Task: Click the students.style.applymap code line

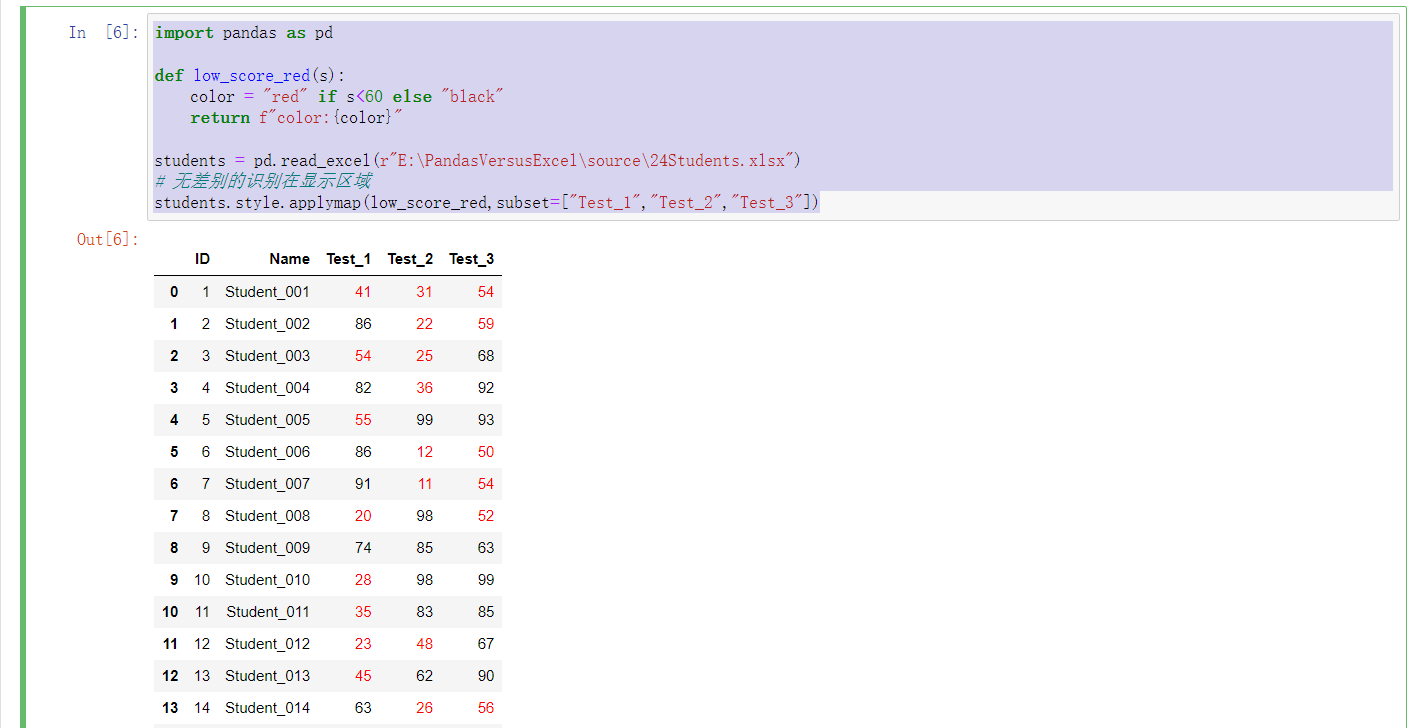Action: [487, 203]
